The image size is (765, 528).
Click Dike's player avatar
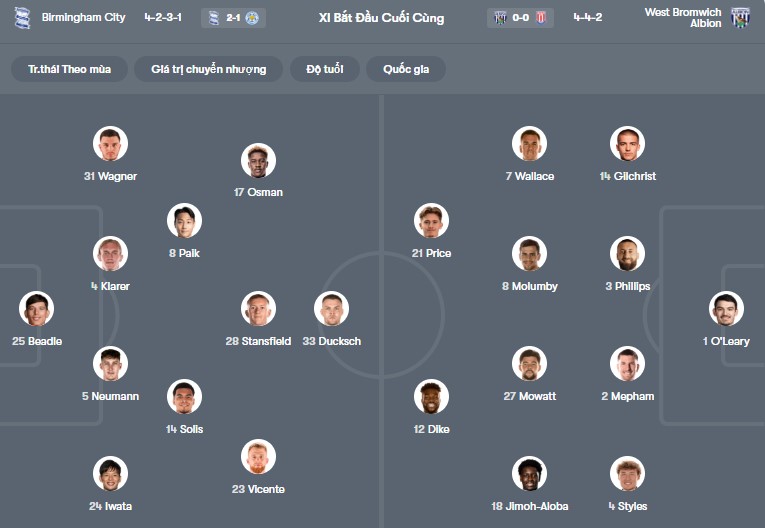(x=431, y=397)
